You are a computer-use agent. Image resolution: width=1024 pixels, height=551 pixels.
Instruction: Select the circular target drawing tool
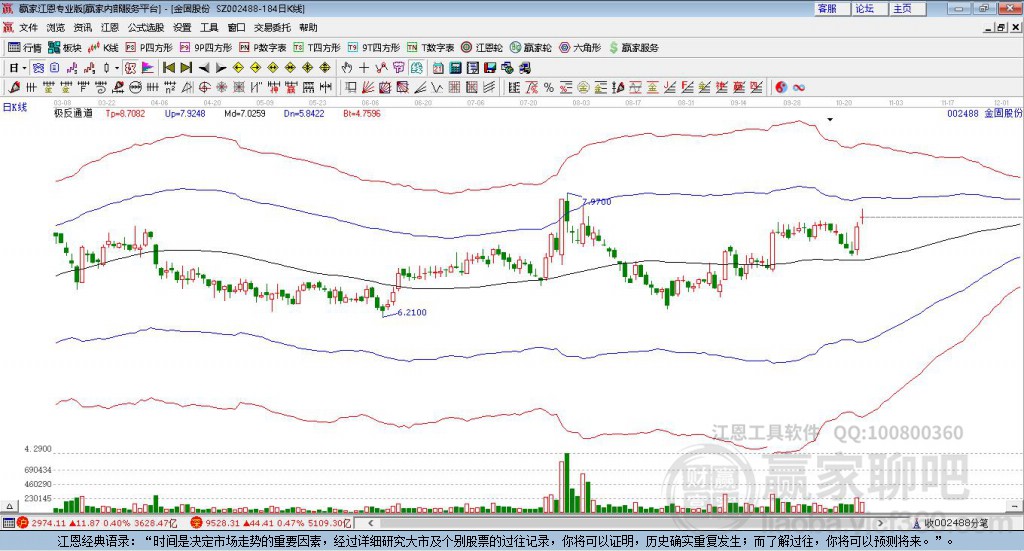point(204,87)
